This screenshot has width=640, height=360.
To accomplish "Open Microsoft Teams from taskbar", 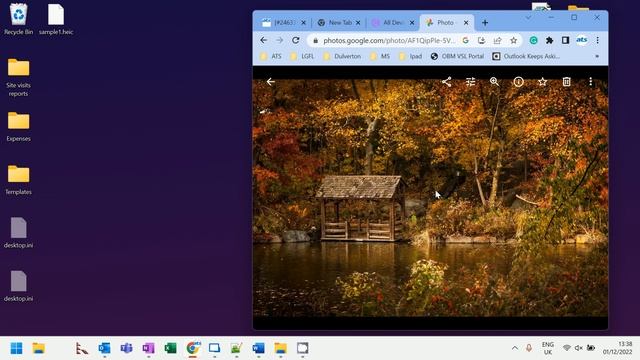I will point(127,348).
